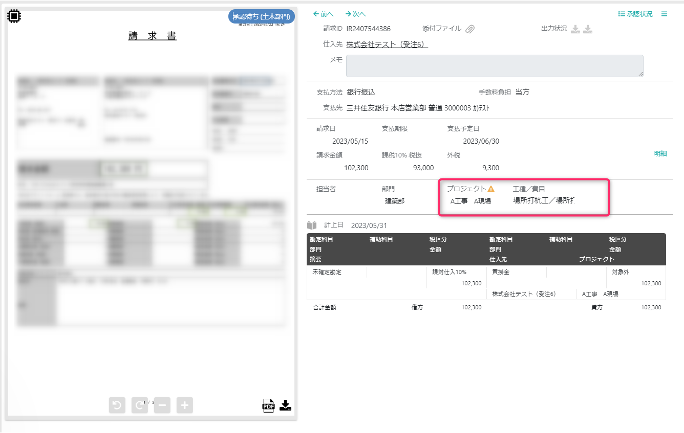Screen dimensions: 684x433
Task: Zoom in the invoice preview with plus
Action: [185, 405]
